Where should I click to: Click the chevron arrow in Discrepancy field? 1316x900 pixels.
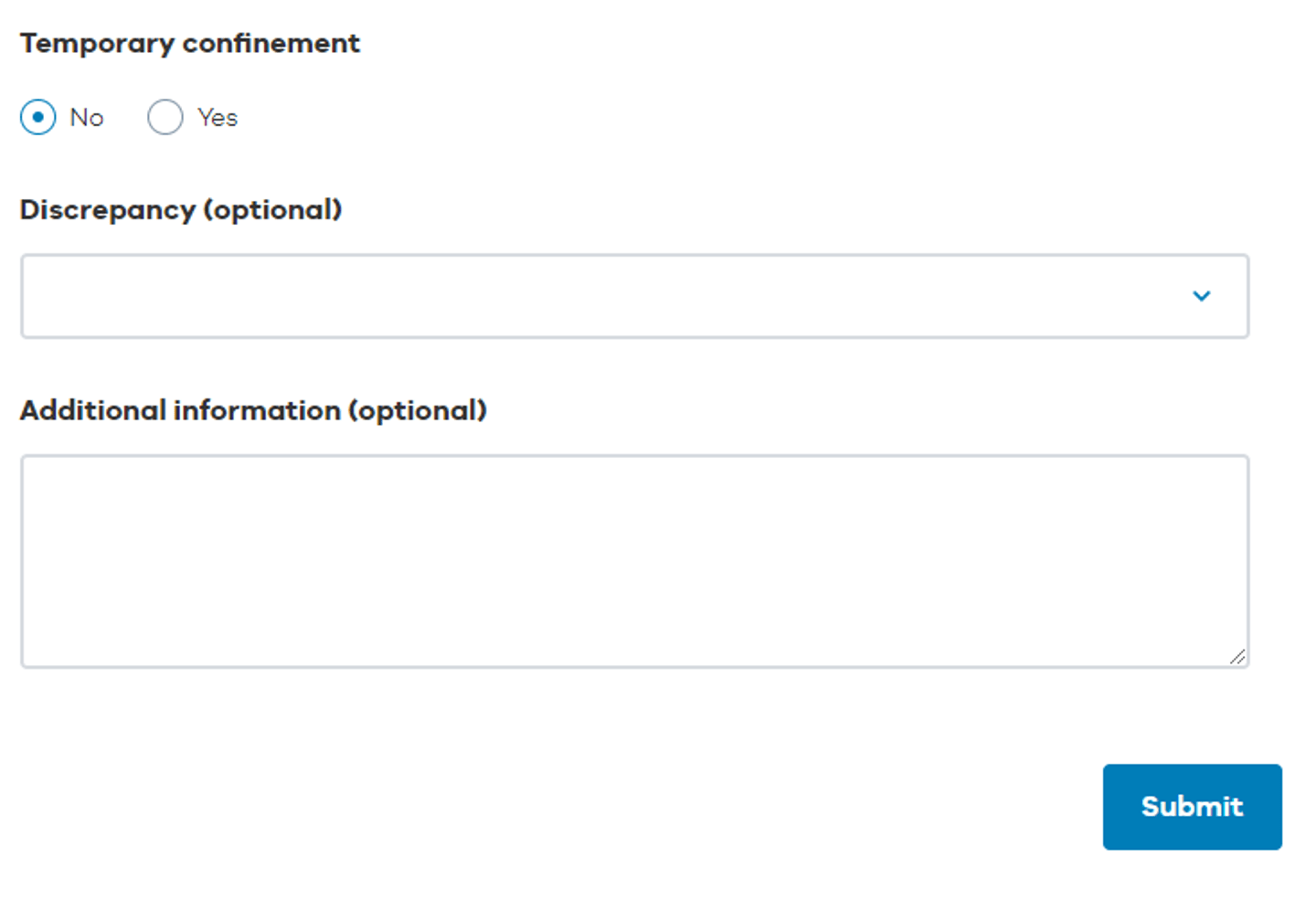tap(1201, 296)
